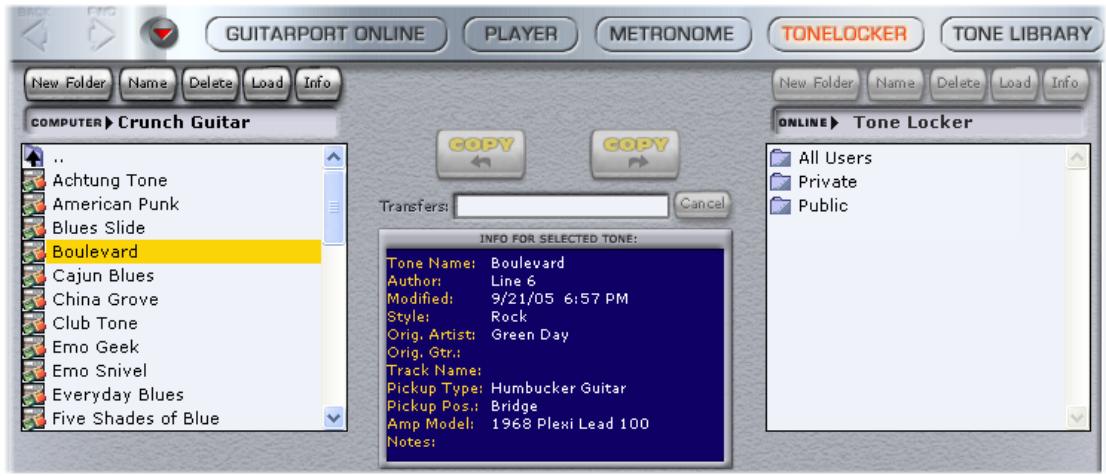Select the China Grove tone

click(105, 300)
